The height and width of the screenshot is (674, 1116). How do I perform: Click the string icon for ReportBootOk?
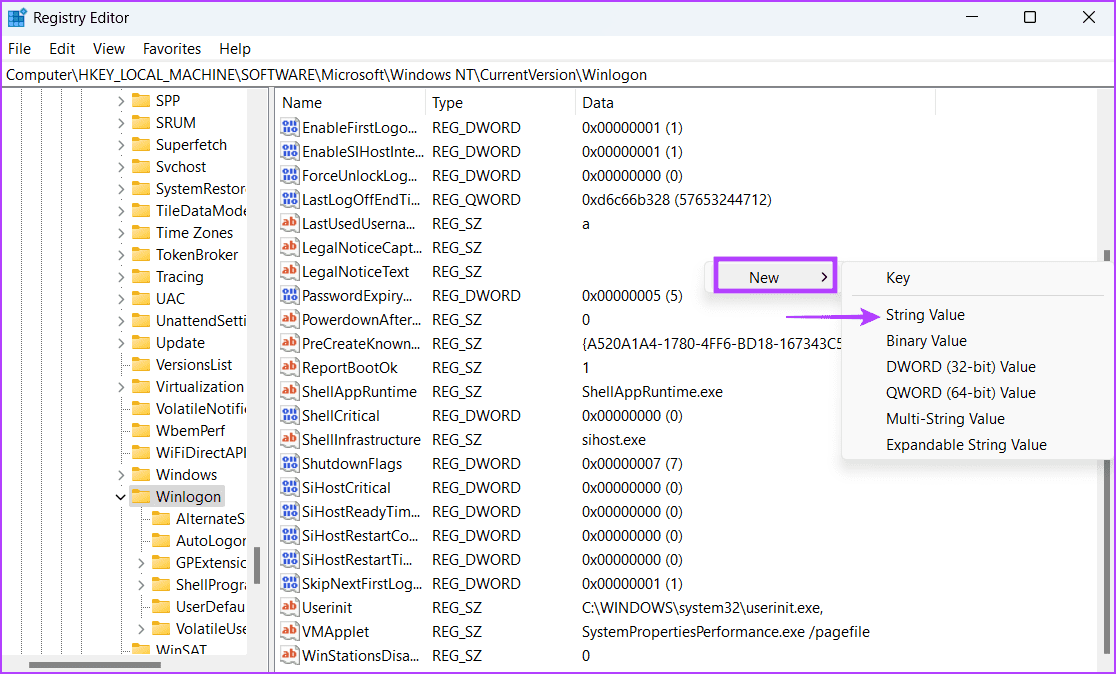(x=289, y=368)
